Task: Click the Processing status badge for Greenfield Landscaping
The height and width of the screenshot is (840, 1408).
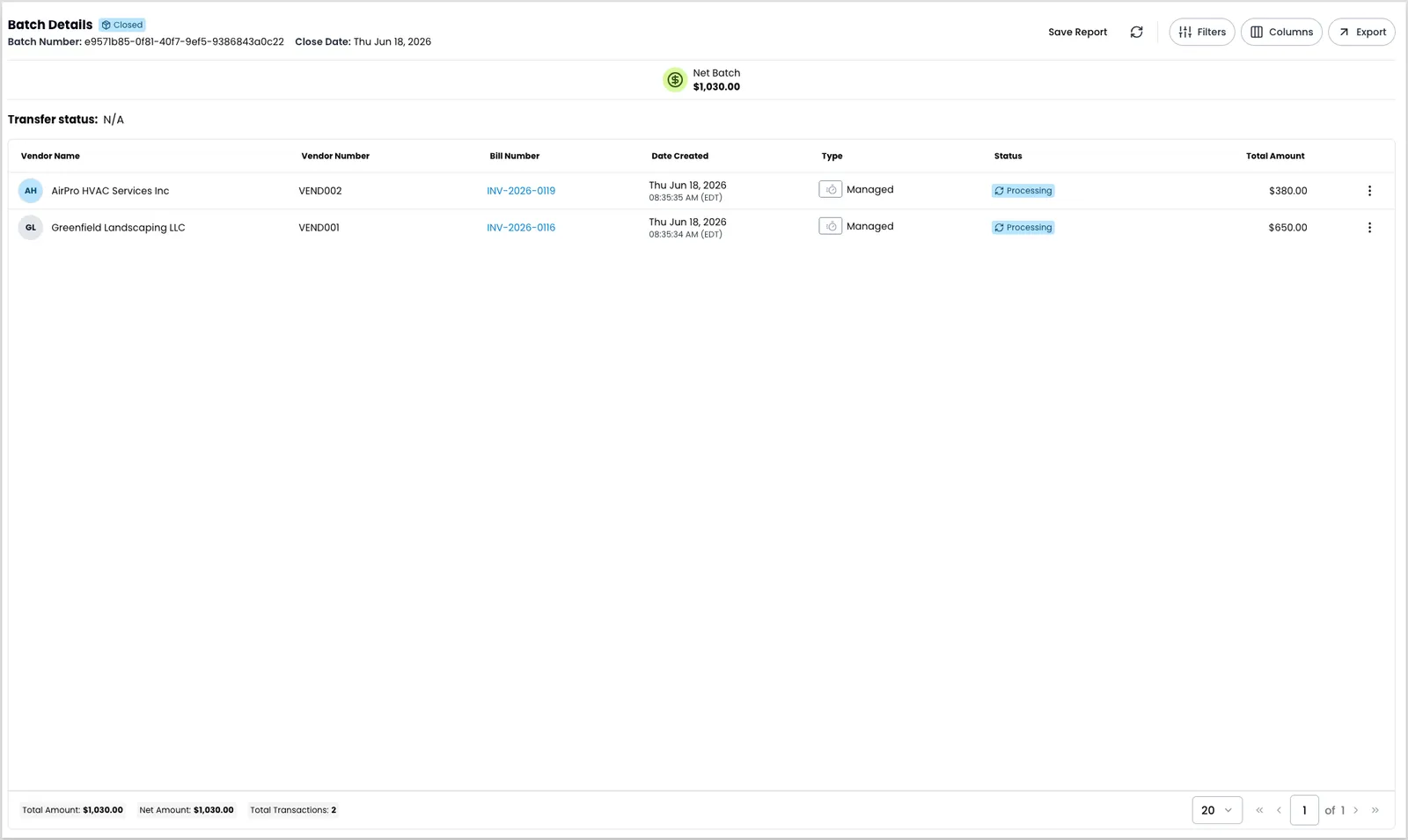Action: click(x=1023, y=228)
